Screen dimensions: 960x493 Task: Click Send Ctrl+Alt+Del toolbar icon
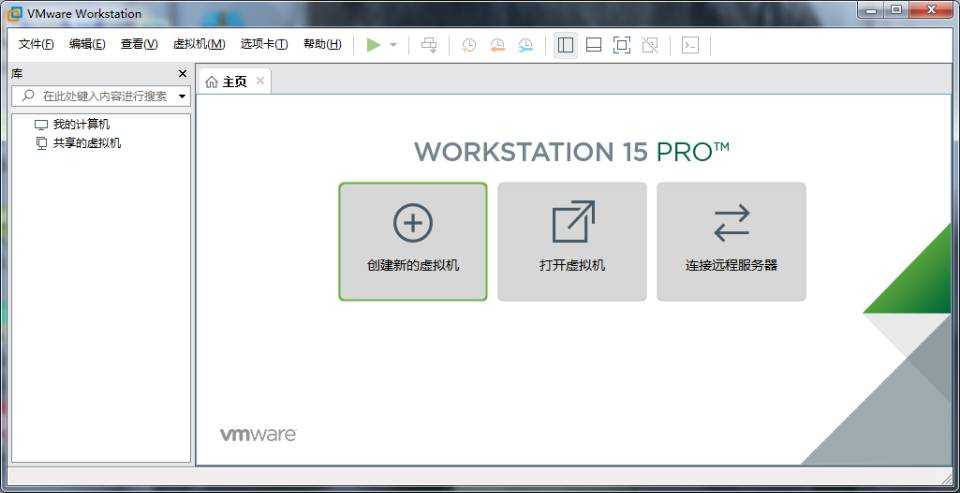point(430,45)
